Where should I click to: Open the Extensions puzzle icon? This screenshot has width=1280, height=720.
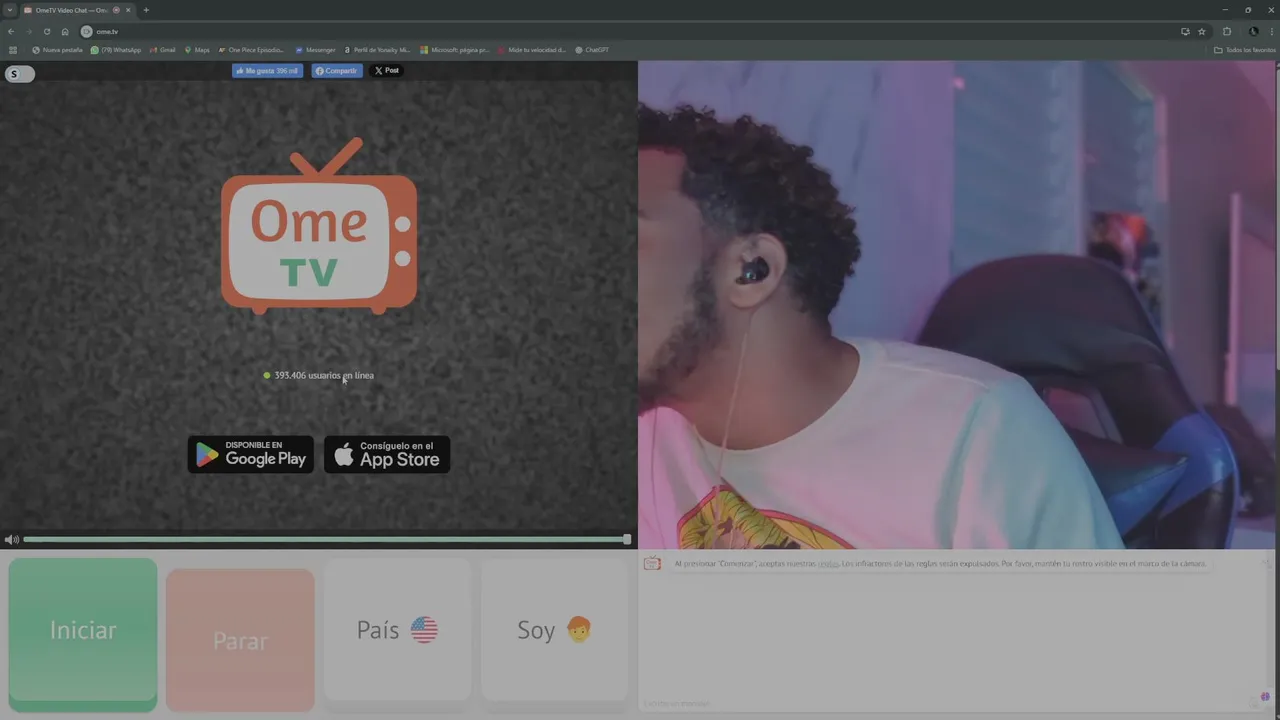(1227, 32)
